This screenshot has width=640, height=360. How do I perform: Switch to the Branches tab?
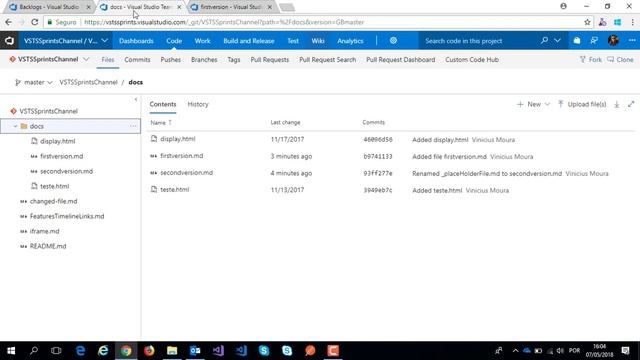(x=204, y=60)
